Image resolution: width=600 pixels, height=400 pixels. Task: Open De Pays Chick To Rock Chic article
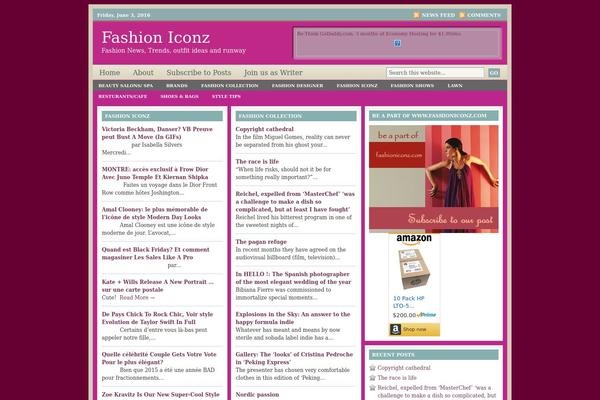[x=157, y=318]
